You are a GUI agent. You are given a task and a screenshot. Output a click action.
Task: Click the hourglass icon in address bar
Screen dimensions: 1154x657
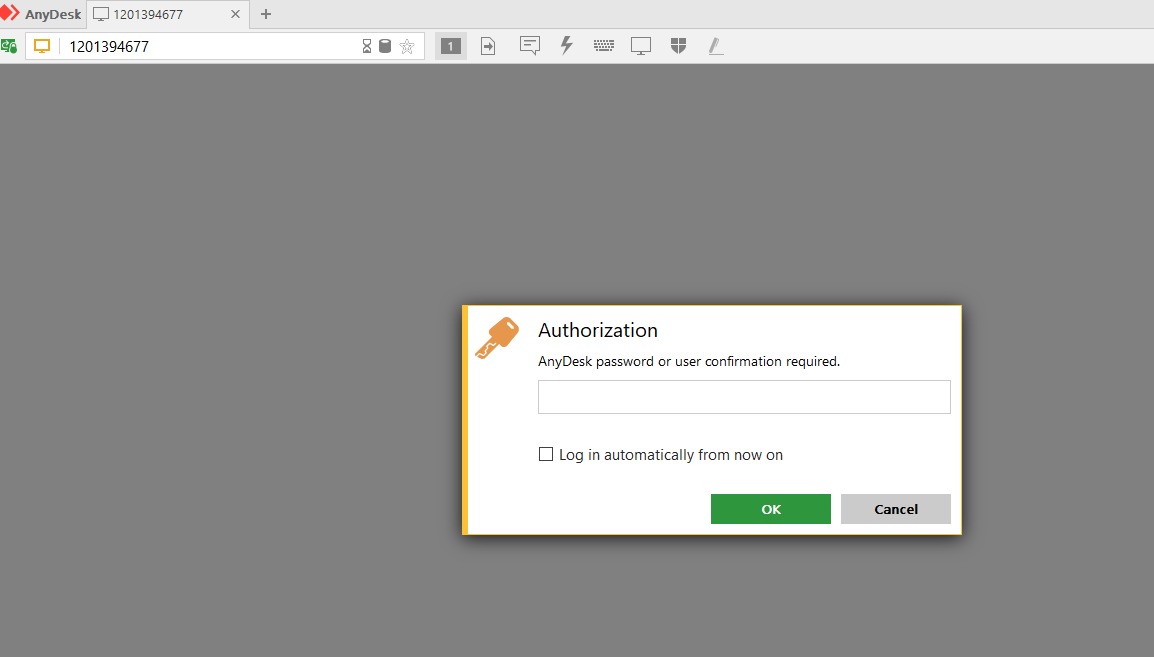[367, 46]
